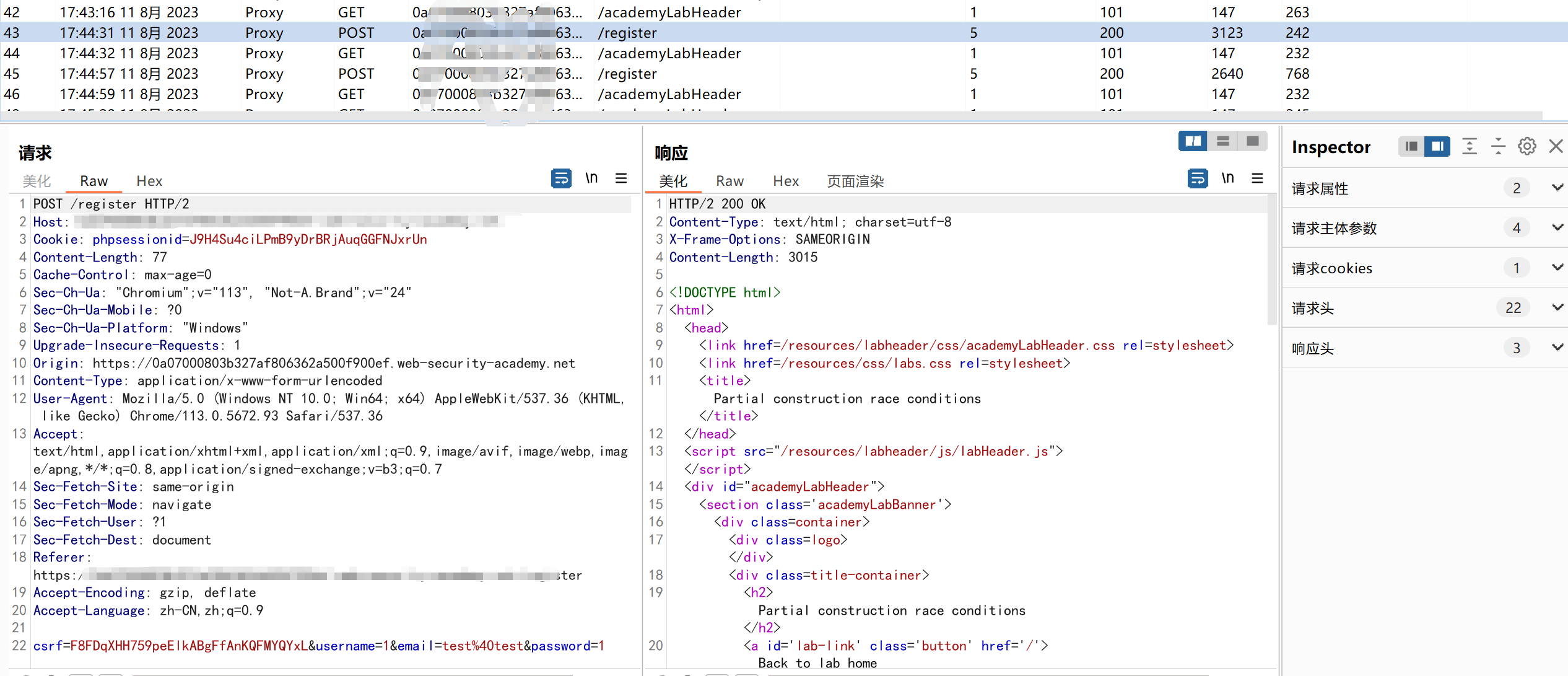Switch to request Hex tab
This screenshot has width=1568, height=676.
(149, 181)
